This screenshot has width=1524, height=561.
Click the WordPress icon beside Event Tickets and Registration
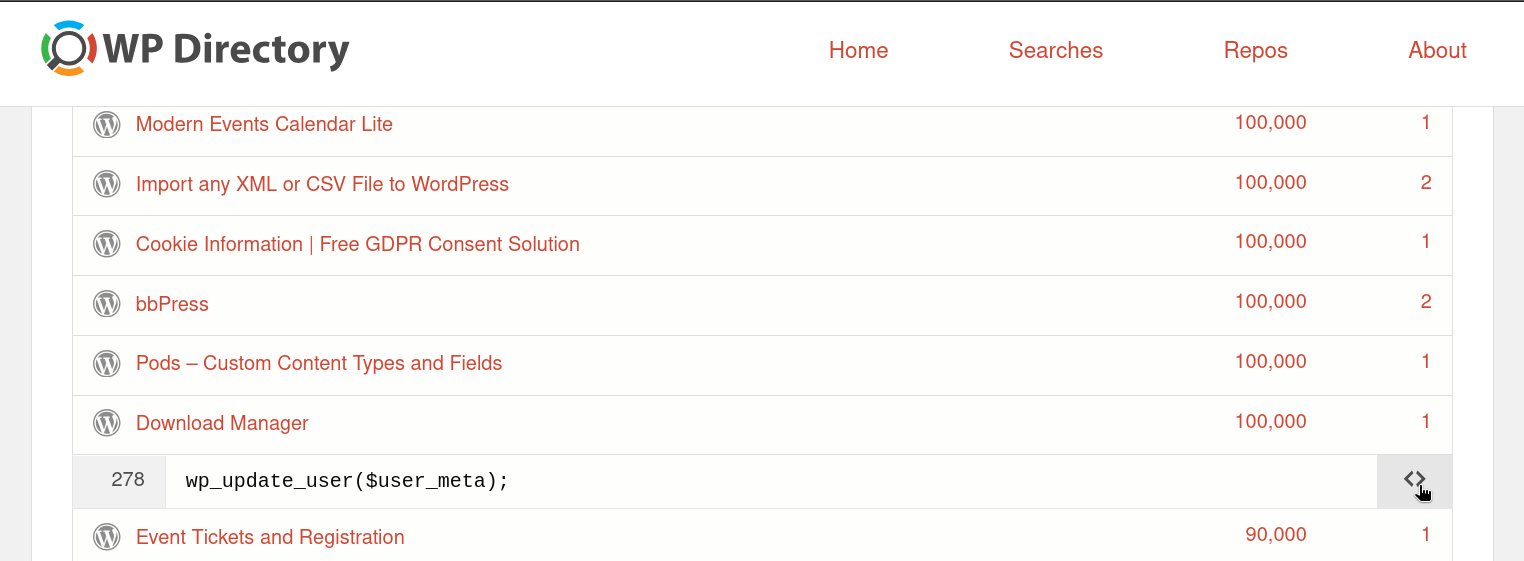pos(107,538)
